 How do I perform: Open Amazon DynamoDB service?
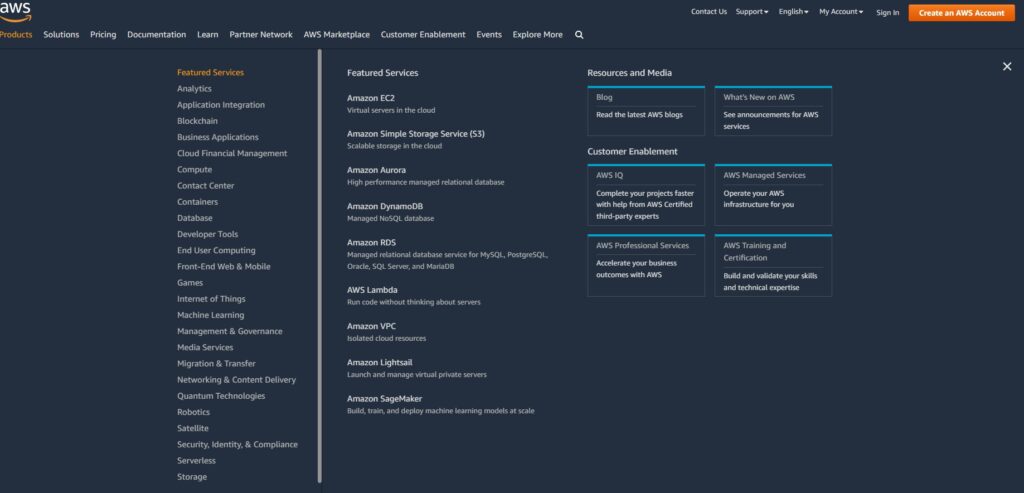point(385,206)
